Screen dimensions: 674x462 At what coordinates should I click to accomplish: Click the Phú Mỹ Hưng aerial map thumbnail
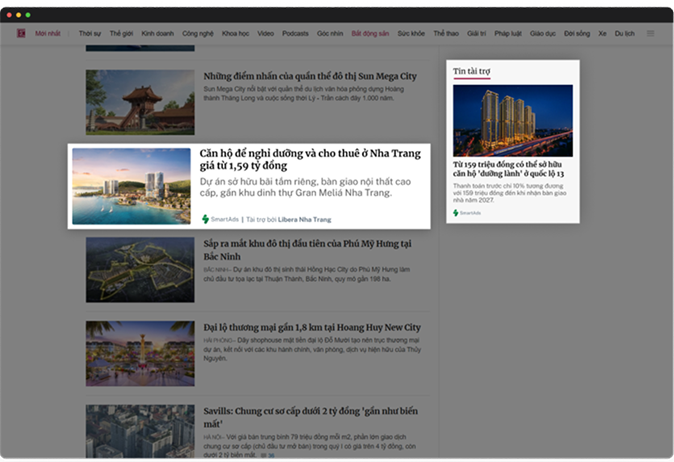[140, 270]
